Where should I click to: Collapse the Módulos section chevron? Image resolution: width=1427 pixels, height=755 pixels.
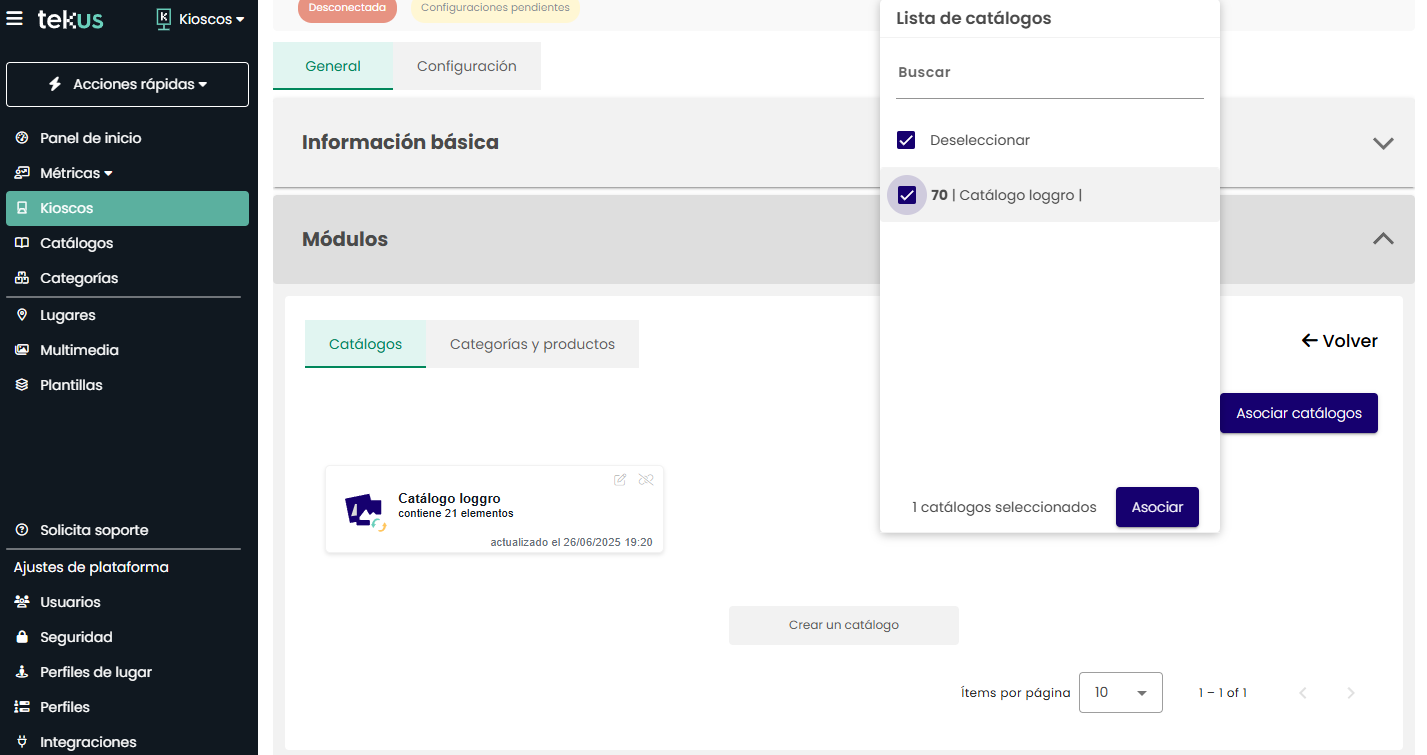(1383, 239)
